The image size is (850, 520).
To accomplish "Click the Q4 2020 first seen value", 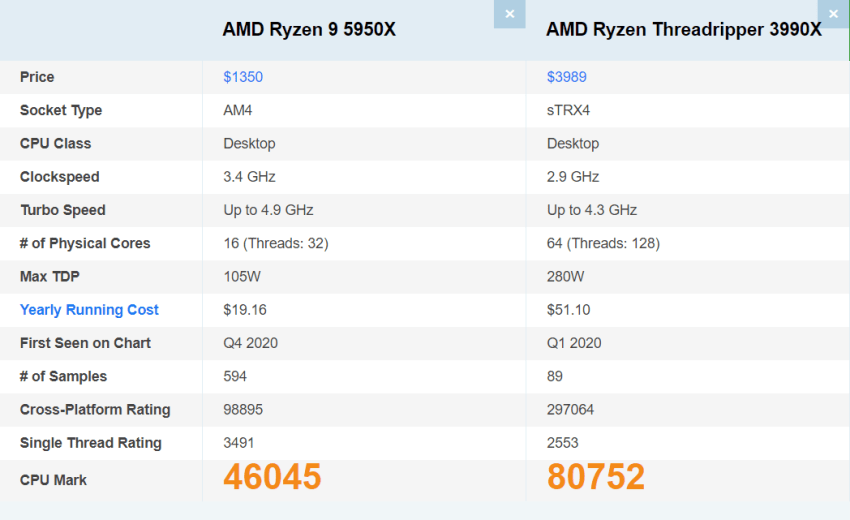I will click(x=250, y=343).
